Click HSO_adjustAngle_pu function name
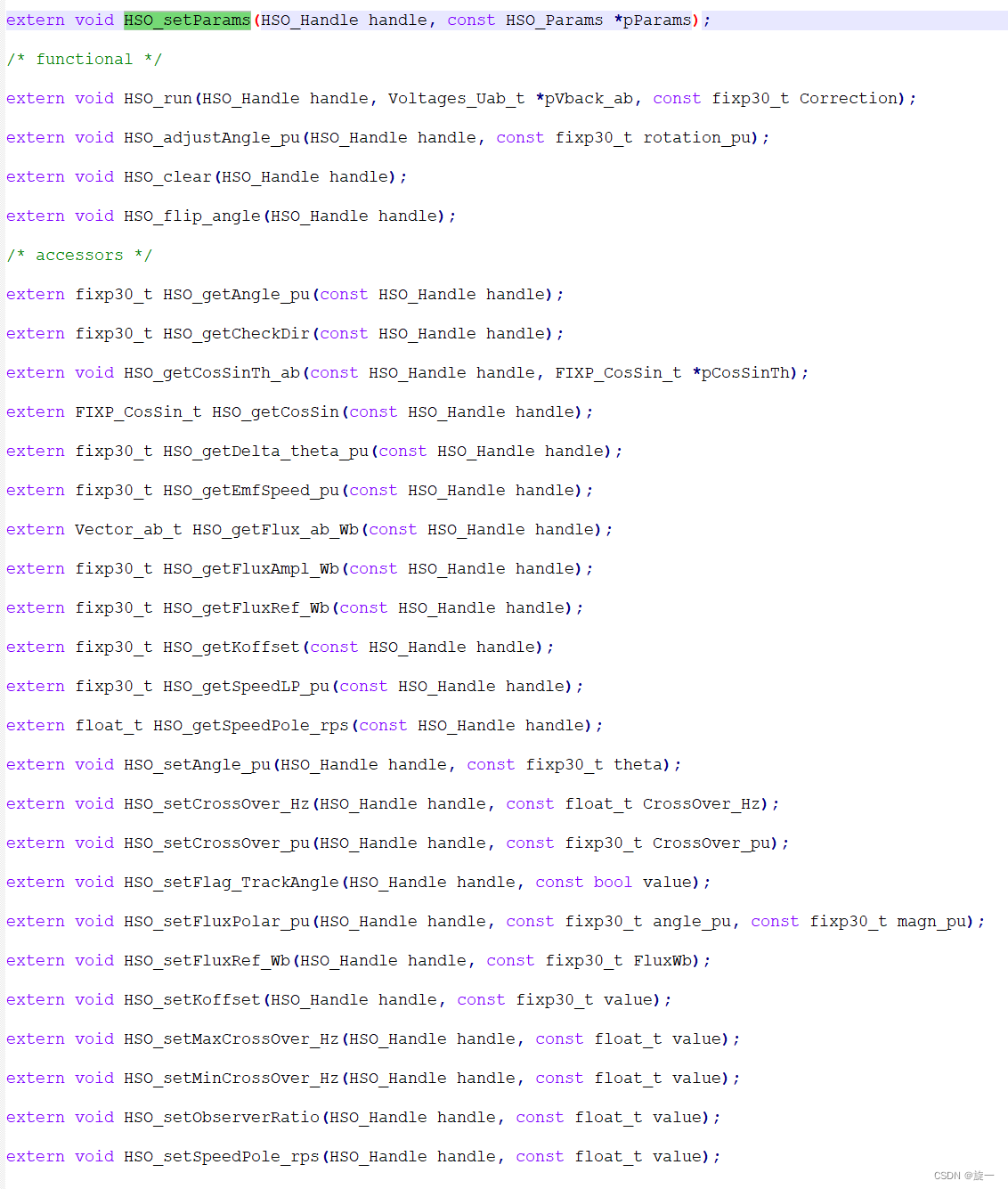1008x1189 pixels. (x=212, y=137)
